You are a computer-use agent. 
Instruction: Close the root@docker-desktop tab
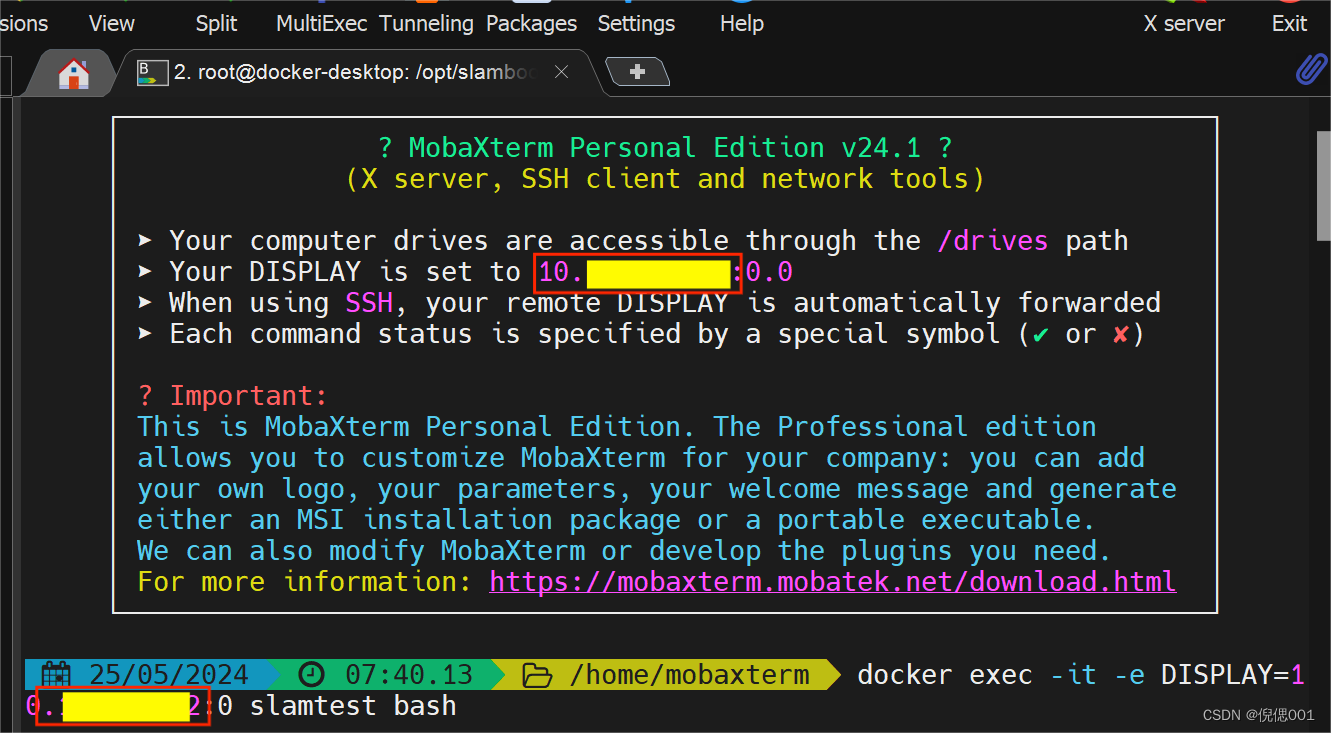561,72
